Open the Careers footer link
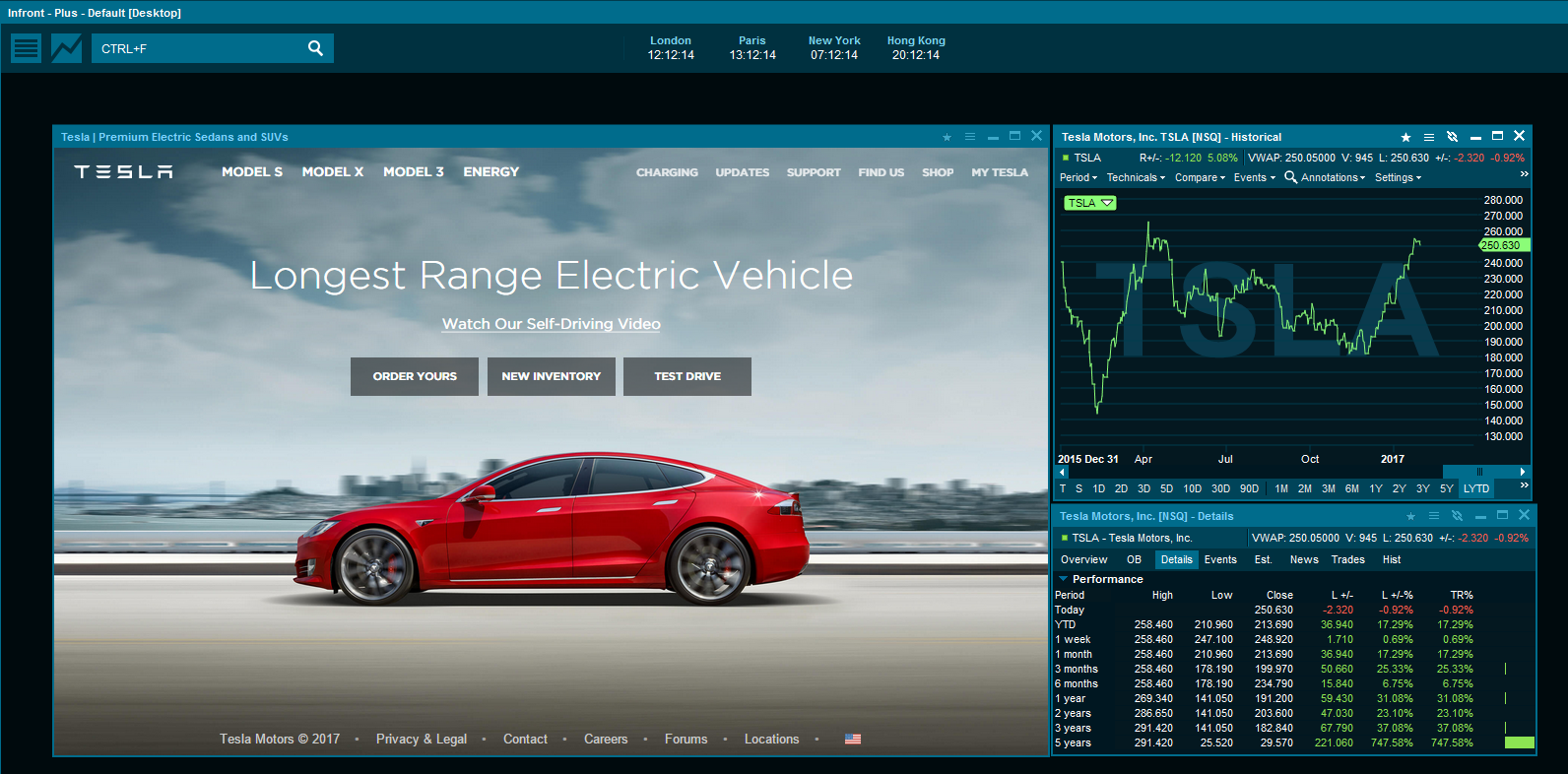The height and width of the screenshot is (774, 1568). (x=606, y=739)
